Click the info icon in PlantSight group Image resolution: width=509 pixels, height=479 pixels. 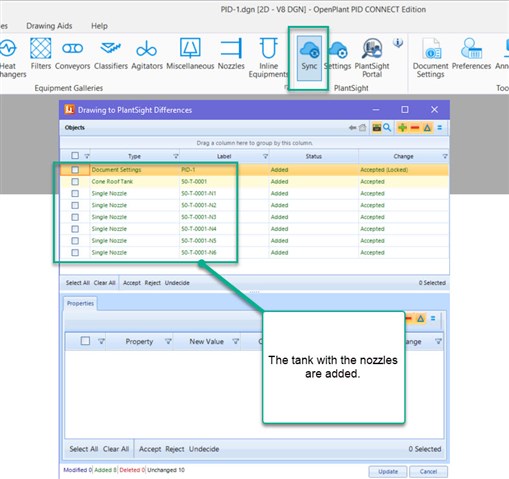(398, 42)
